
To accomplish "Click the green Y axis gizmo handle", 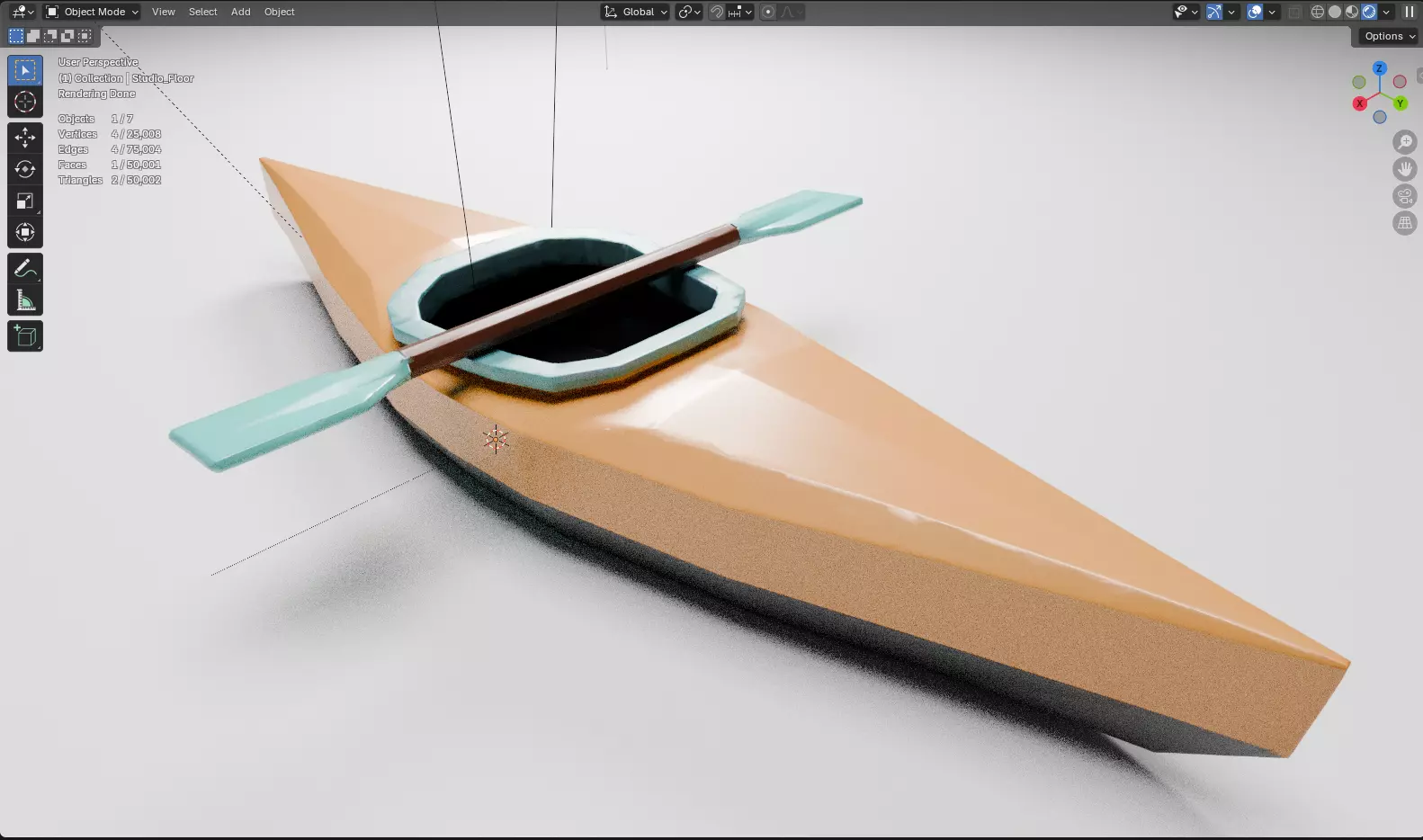I will click(x=1400, y=103).
